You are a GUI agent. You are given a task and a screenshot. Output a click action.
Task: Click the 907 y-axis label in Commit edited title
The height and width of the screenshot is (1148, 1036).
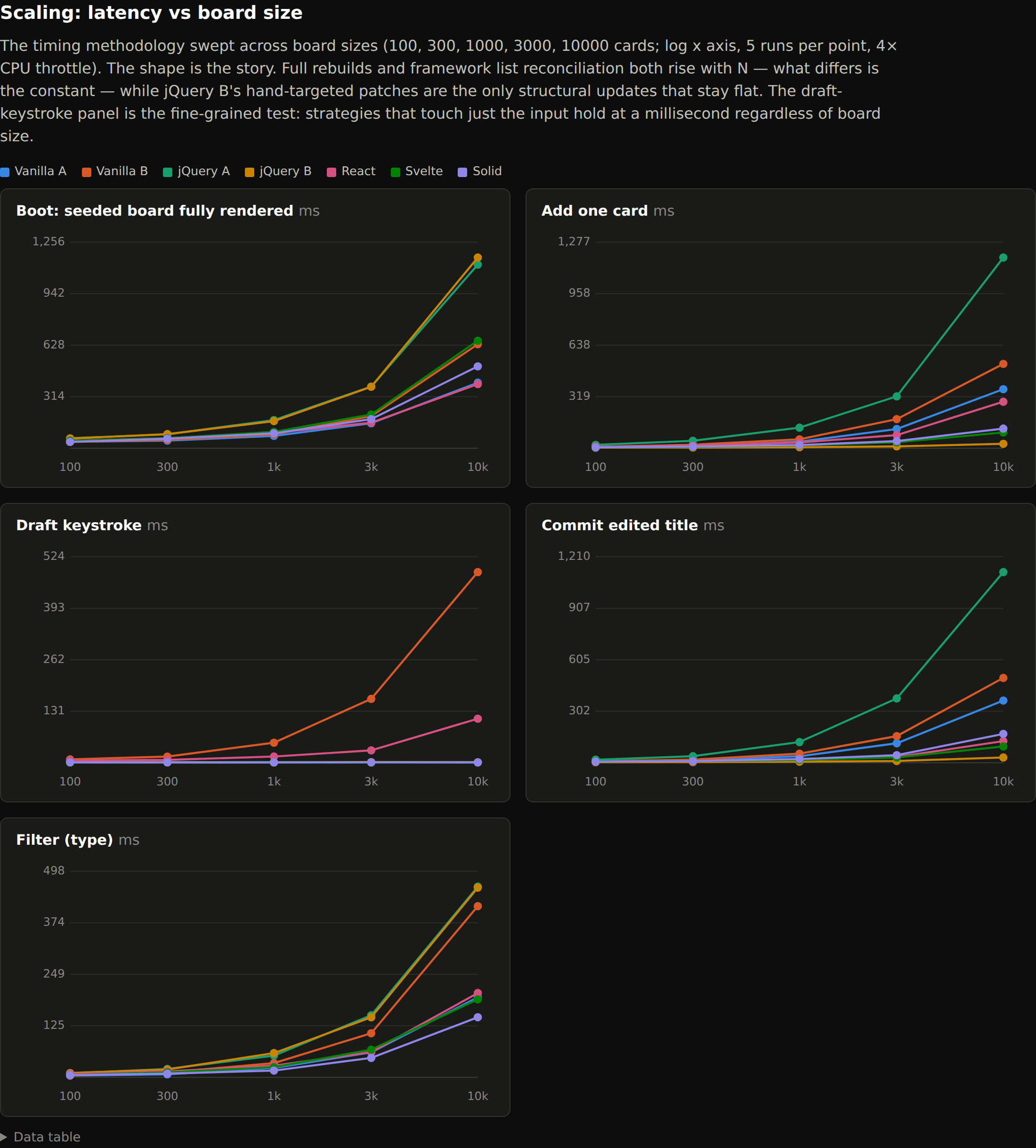pyautogui.click(x=580, y=607)
